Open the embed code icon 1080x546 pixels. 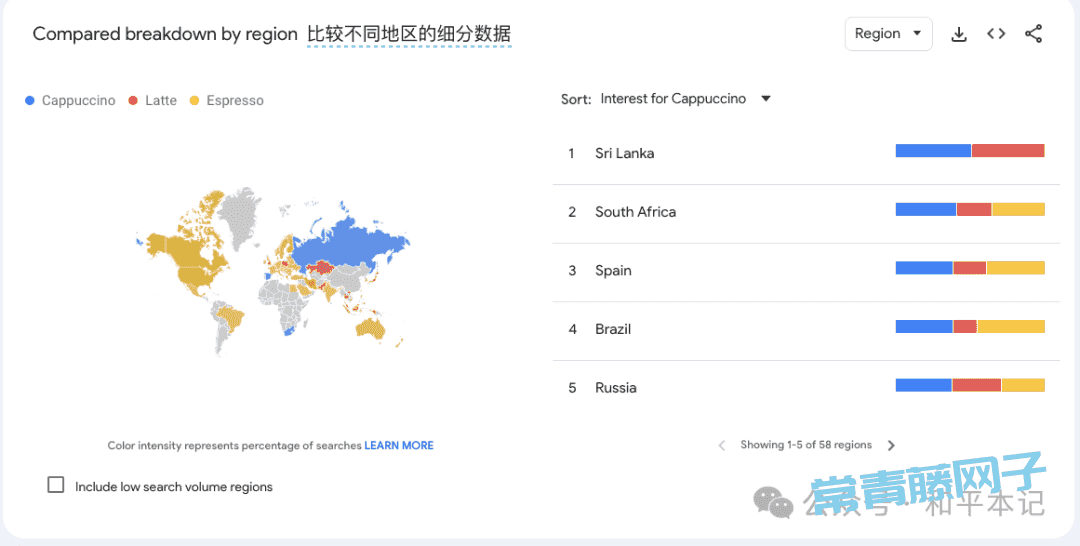(x=996, y=34)
